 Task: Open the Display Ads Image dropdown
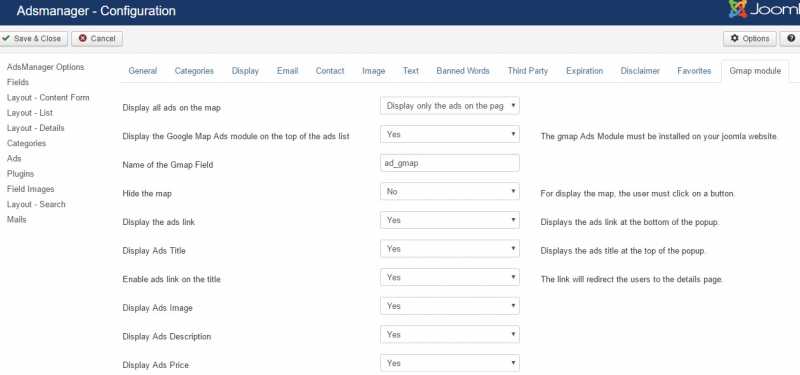coord(450,306)
